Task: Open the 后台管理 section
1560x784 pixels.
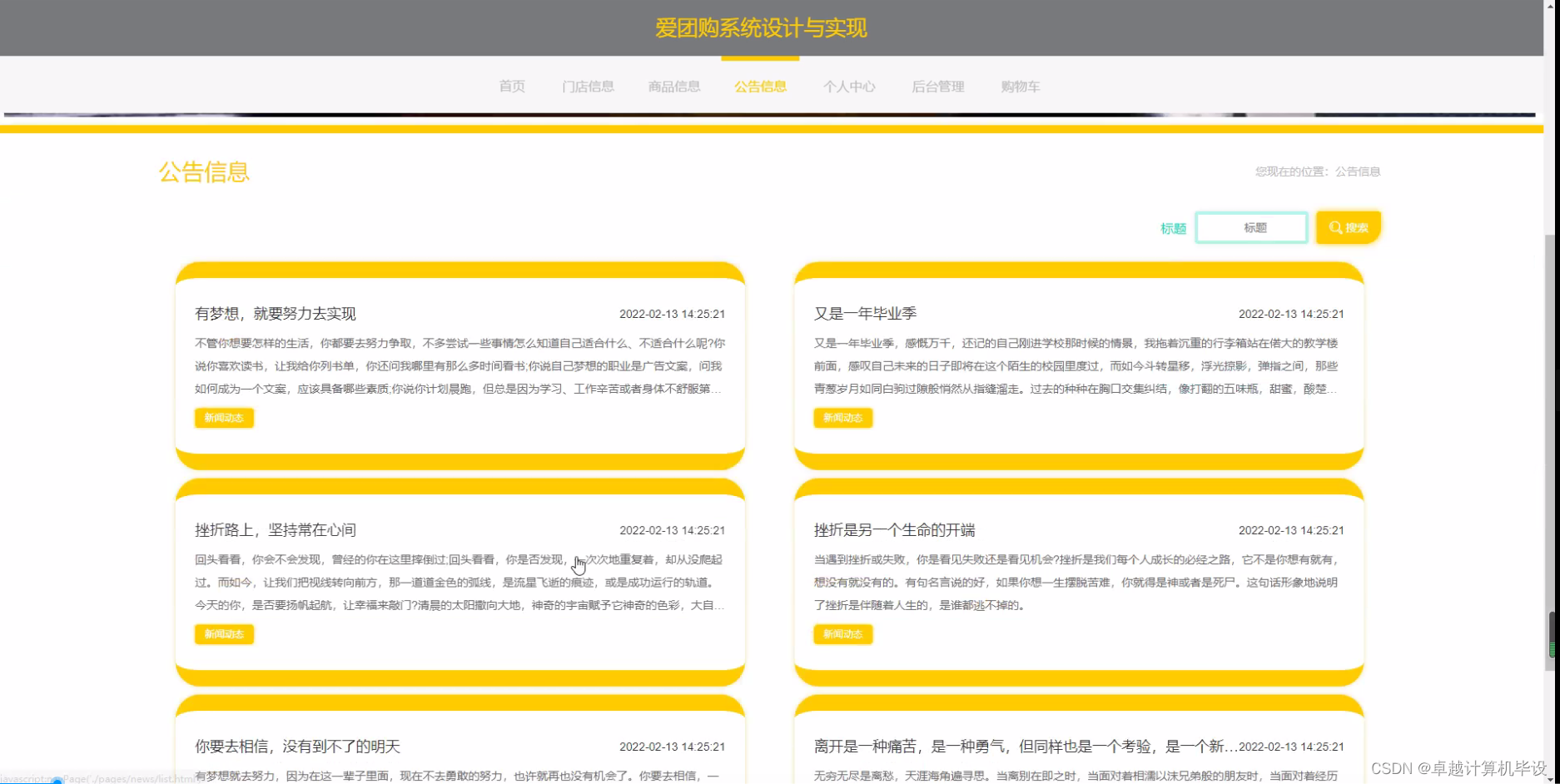Action: pyautogui.click(x=937, y=87)
